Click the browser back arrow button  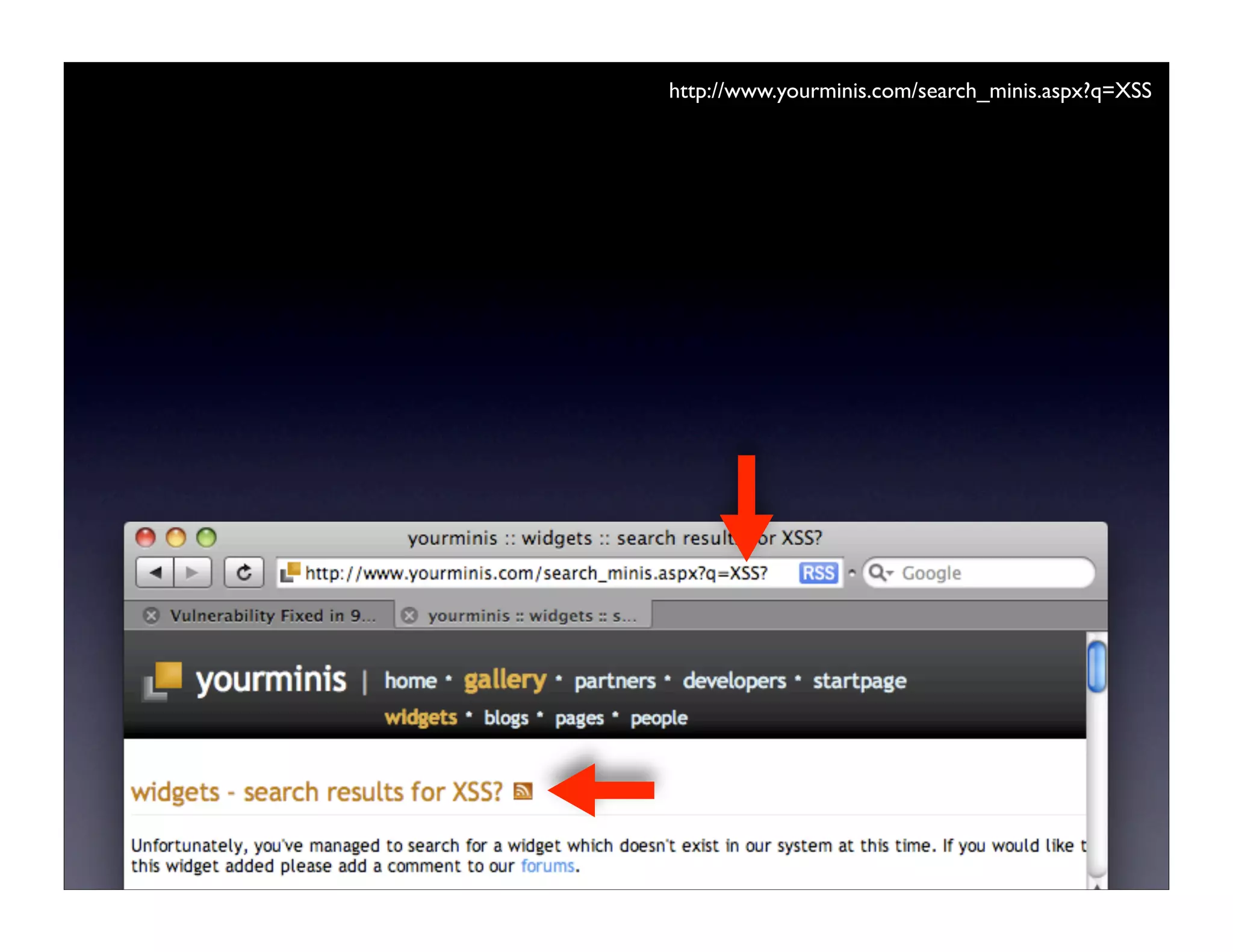155,572
